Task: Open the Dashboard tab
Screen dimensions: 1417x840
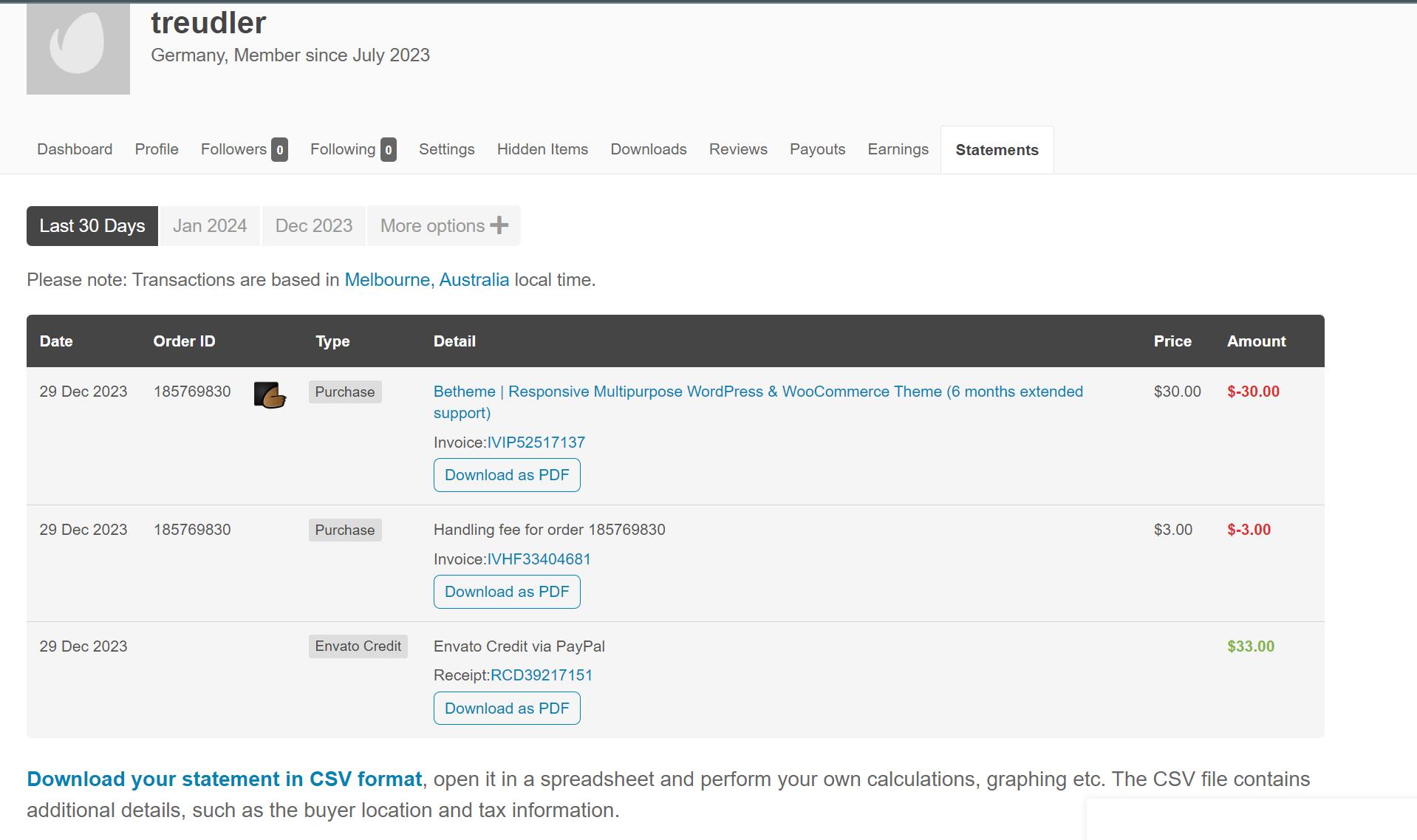Action: pos(75,149)
